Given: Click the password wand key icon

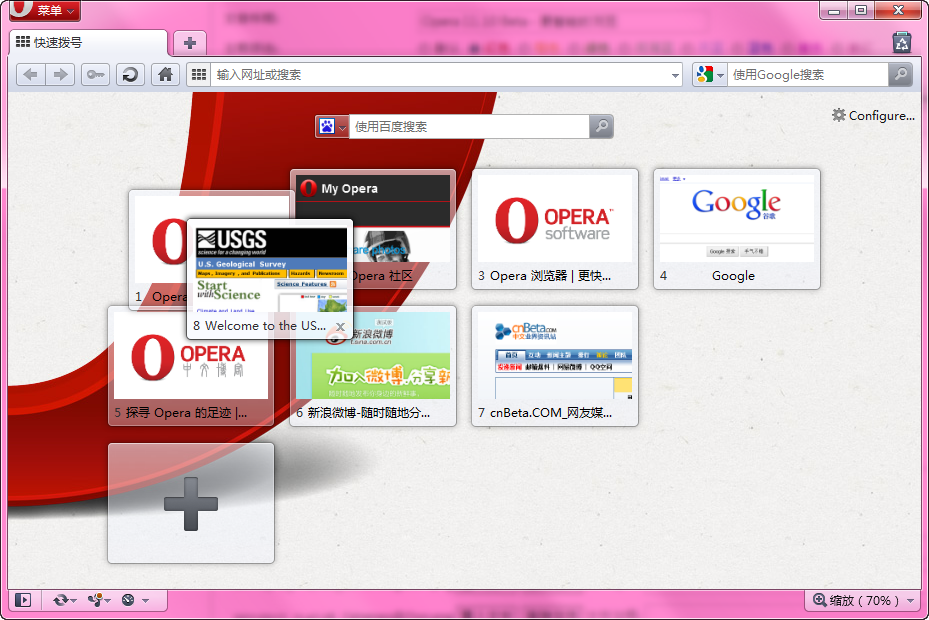Looking at the screenshot, I should pyautogui.click(x=95, y=75).
